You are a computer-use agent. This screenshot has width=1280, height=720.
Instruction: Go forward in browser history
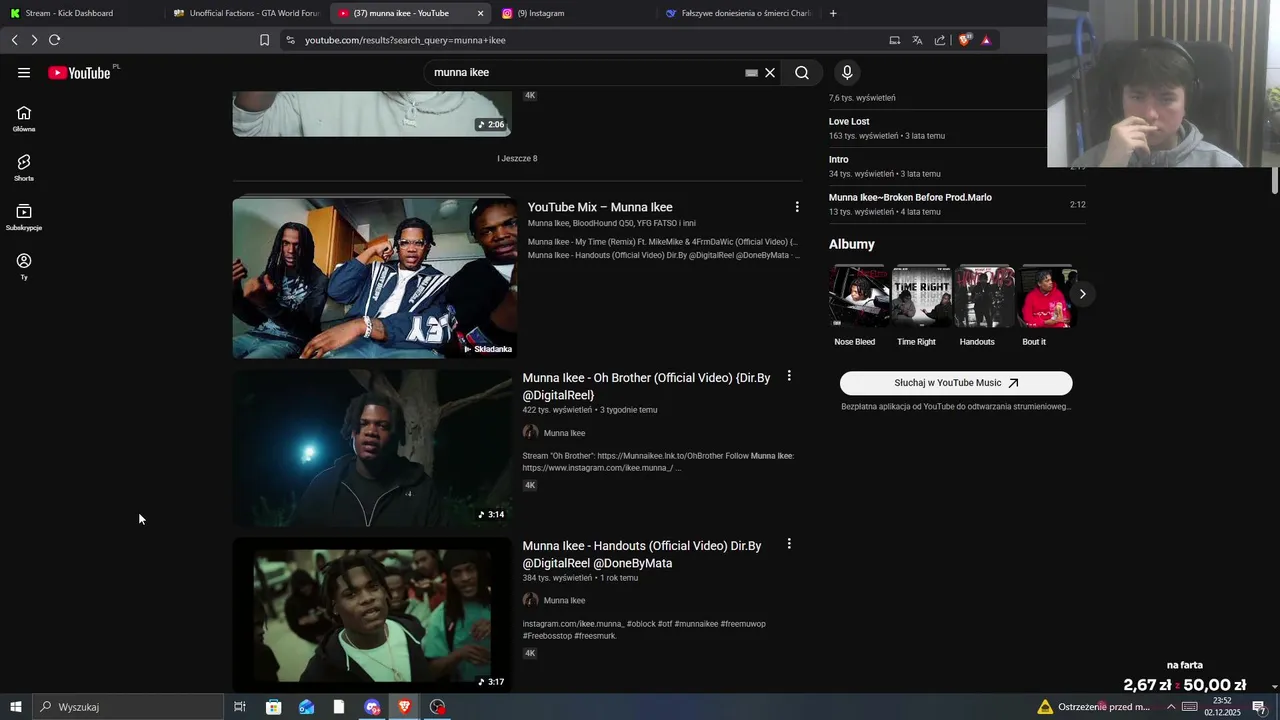[x=34, y=40]
